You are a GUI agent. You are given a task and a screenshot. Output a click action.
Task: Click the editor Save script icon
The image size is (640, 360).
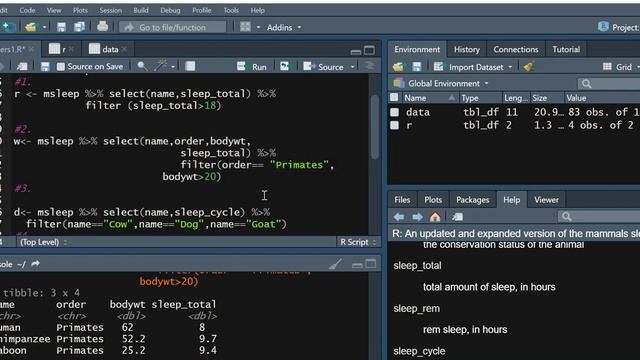point(45,67)
